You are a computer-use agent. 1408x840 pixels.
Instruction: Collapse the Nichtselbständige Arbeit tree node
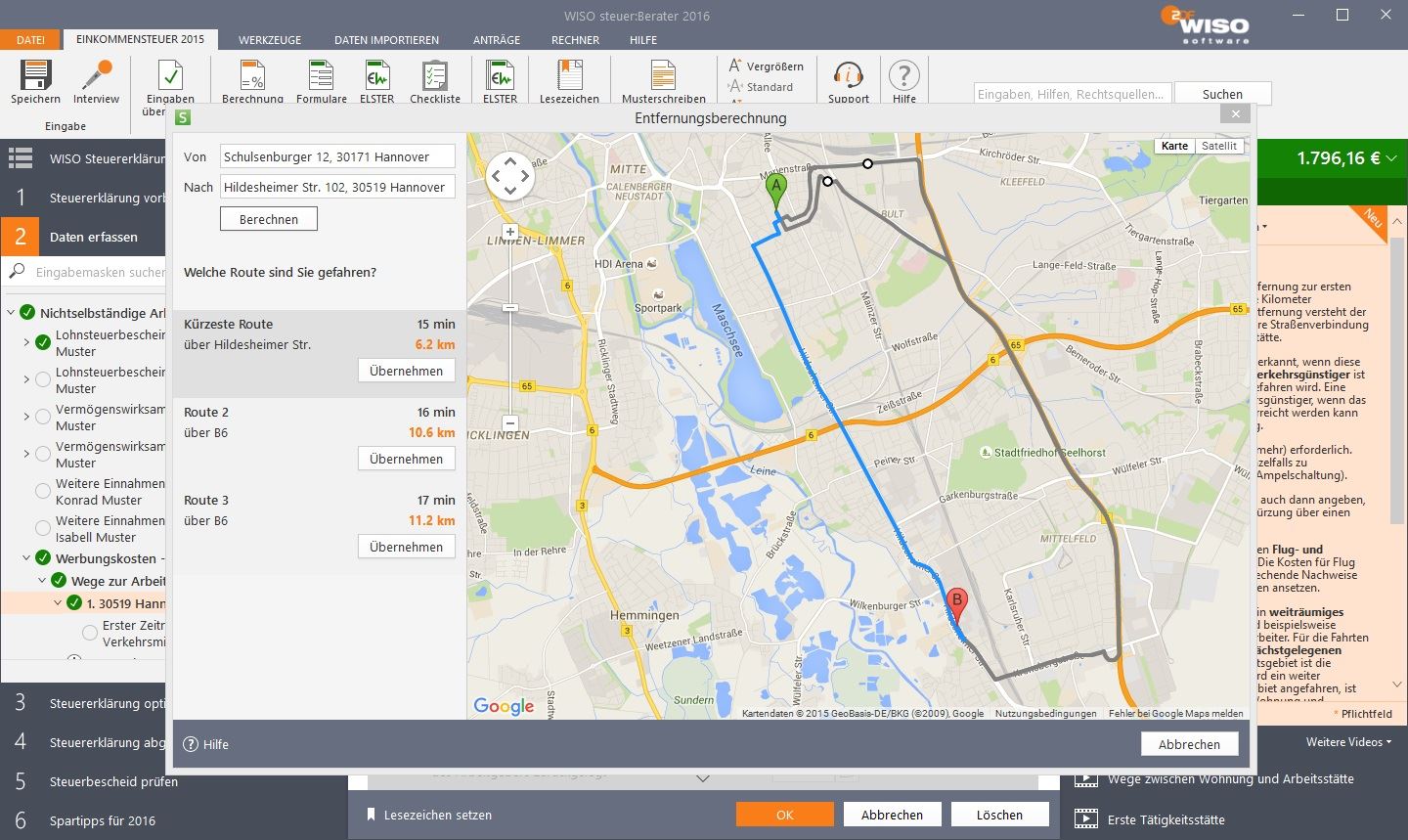coord(11,313)
